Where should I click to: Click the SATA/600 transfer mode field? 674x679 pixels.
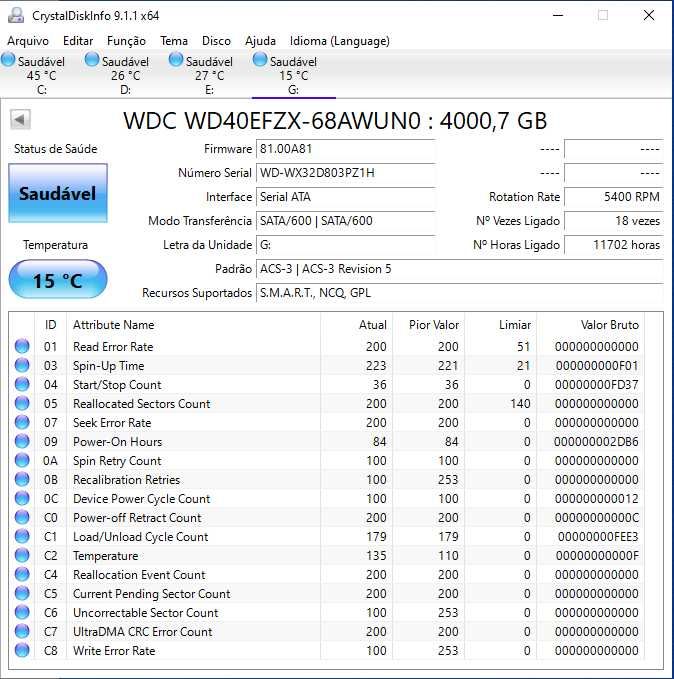point(346,221)
